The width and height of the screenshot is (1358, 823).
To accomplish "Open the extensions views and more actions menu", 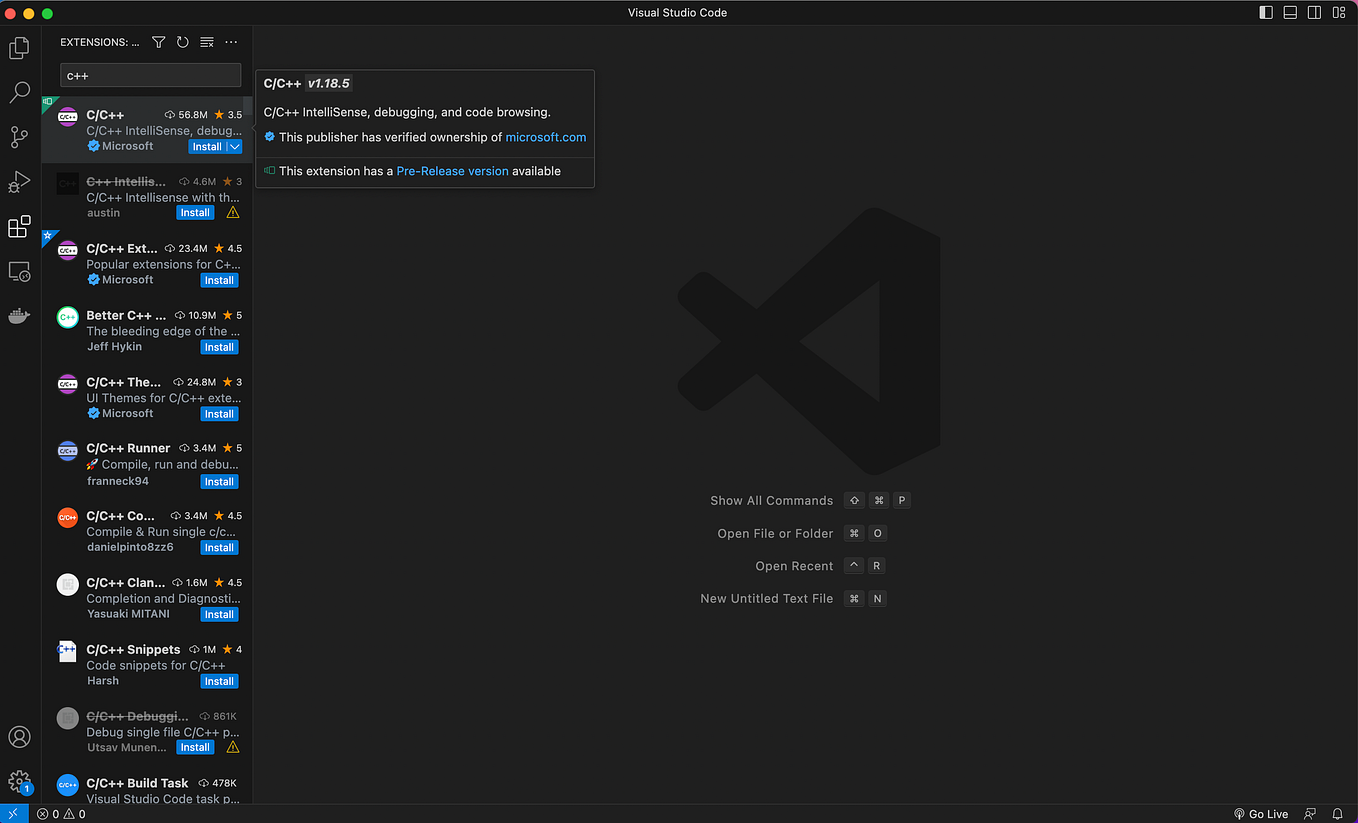I will click(232, 42).
